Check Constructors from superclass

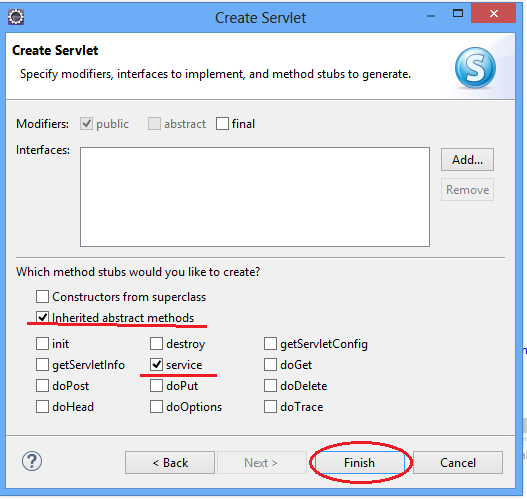coord(42,297)
